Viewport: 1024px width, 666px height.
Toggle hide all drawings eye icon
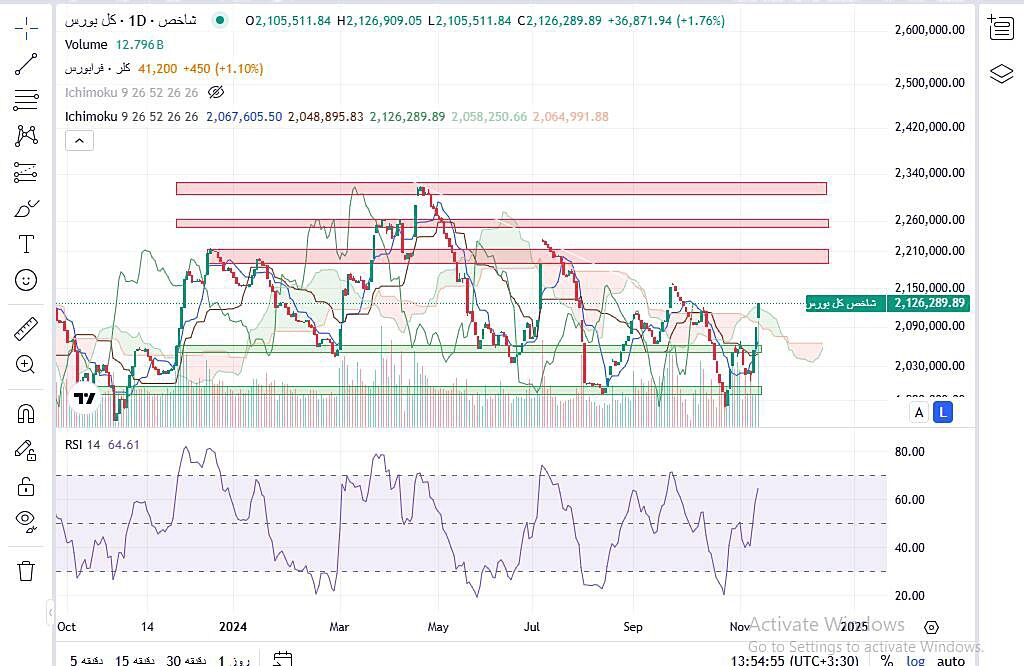coord(26,519)
